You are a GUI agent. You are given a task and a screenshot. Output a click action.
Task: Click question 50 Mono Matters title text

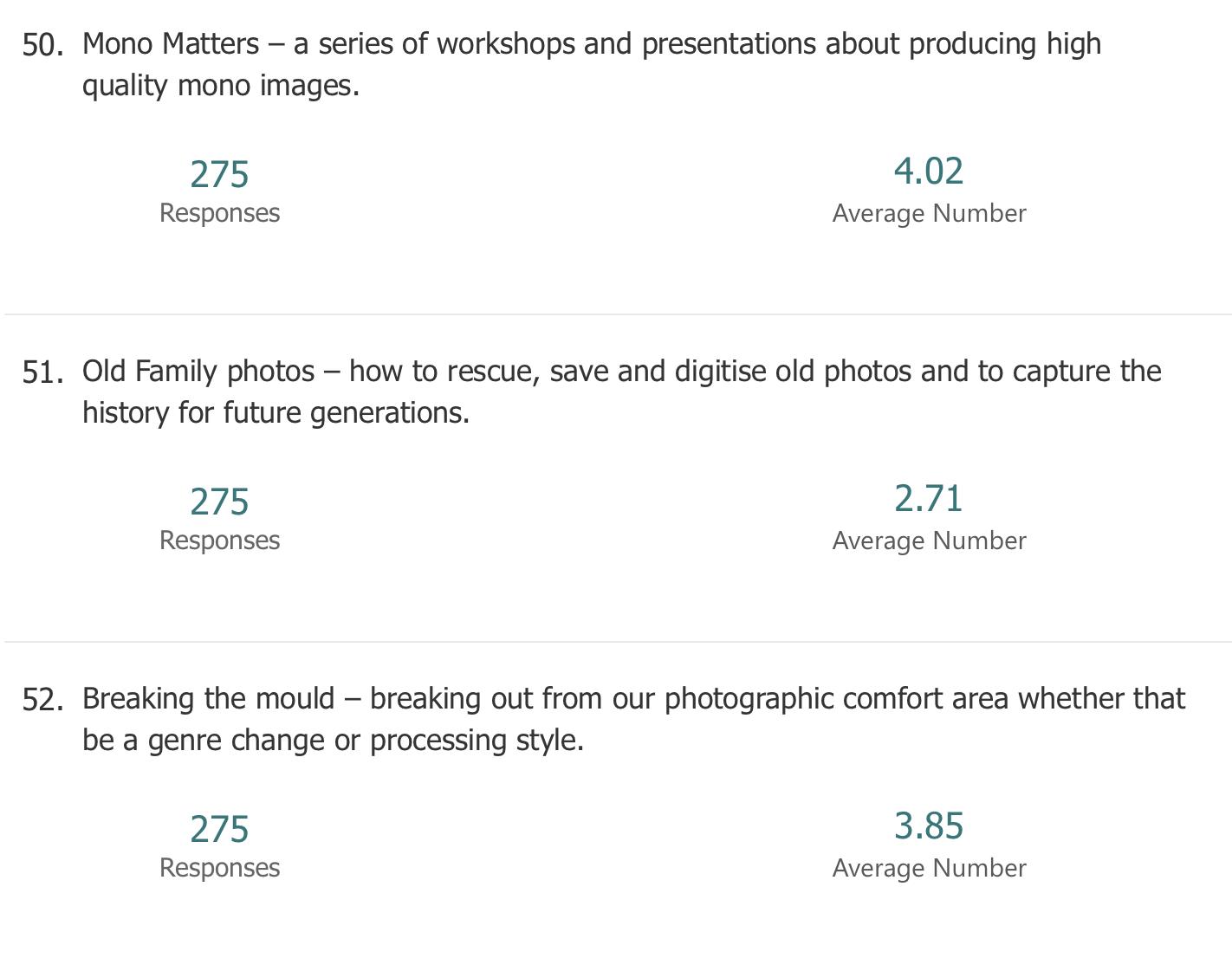(x=592, y=64)
